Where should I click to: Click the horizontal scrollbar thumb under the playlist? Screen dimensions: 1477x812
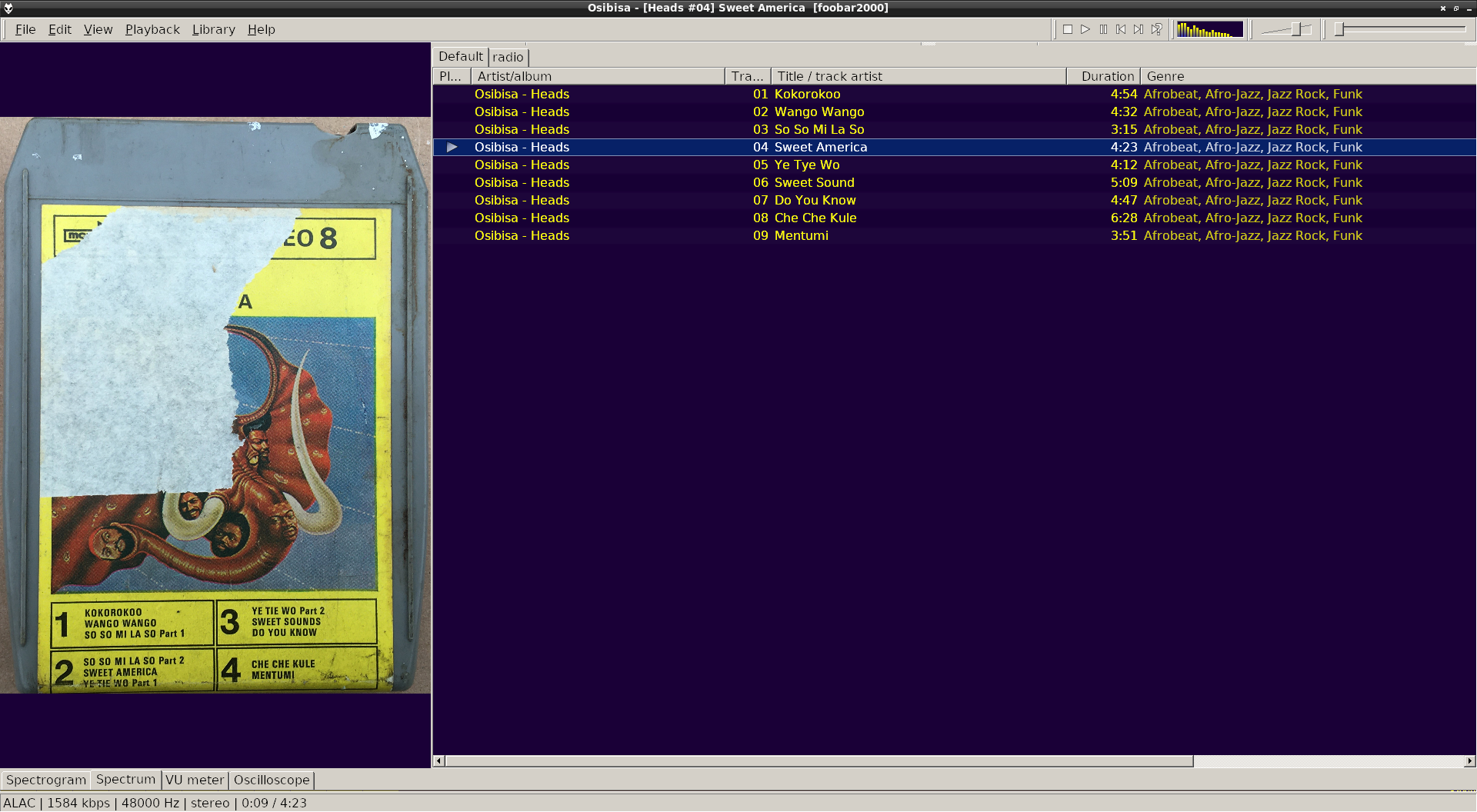819,761
